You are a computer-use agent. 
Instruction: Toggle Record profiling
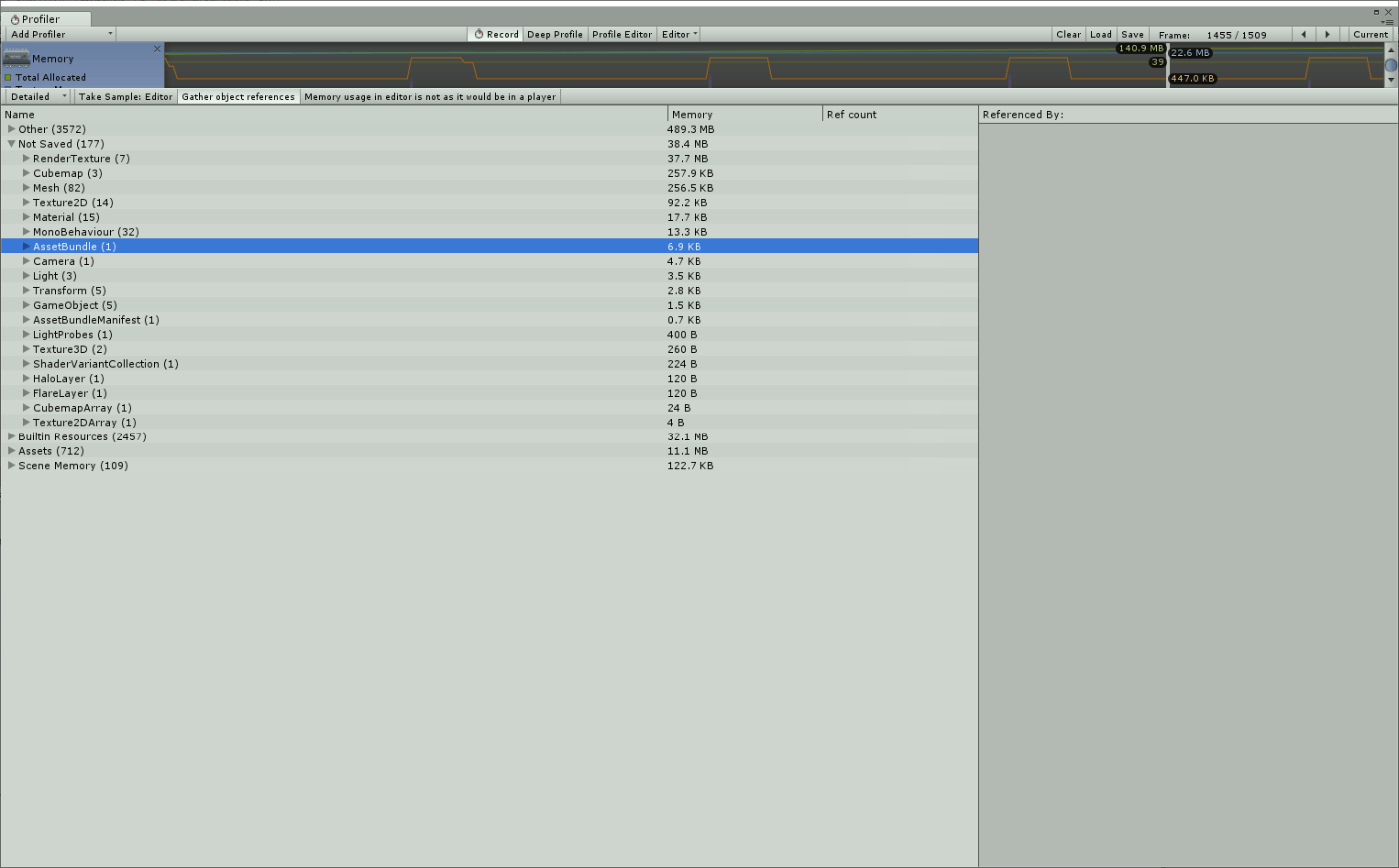pyautogui.click(x=496, y=34)
